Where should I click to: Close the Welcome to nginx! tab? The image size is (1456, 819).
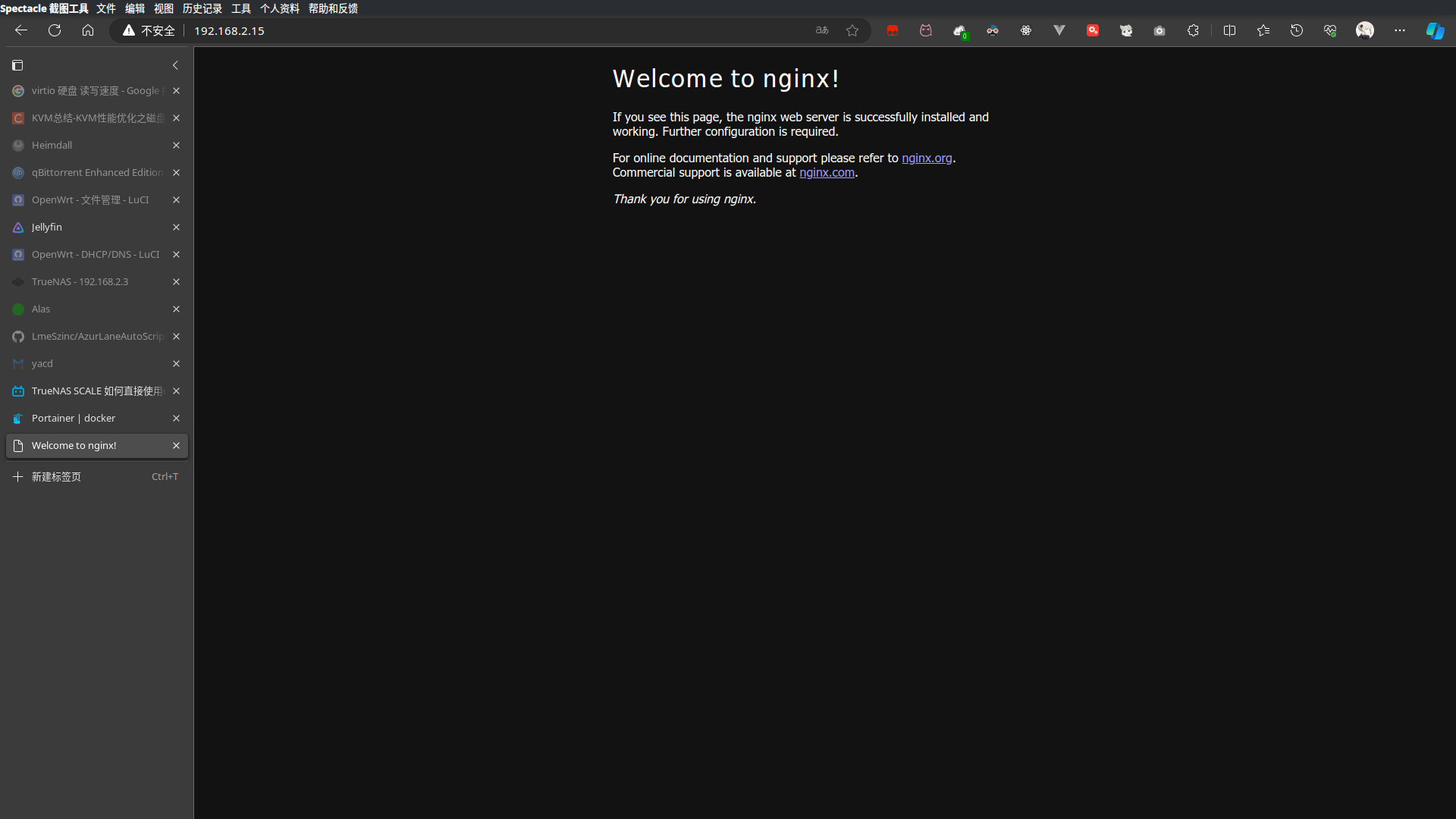coord(176,446)
